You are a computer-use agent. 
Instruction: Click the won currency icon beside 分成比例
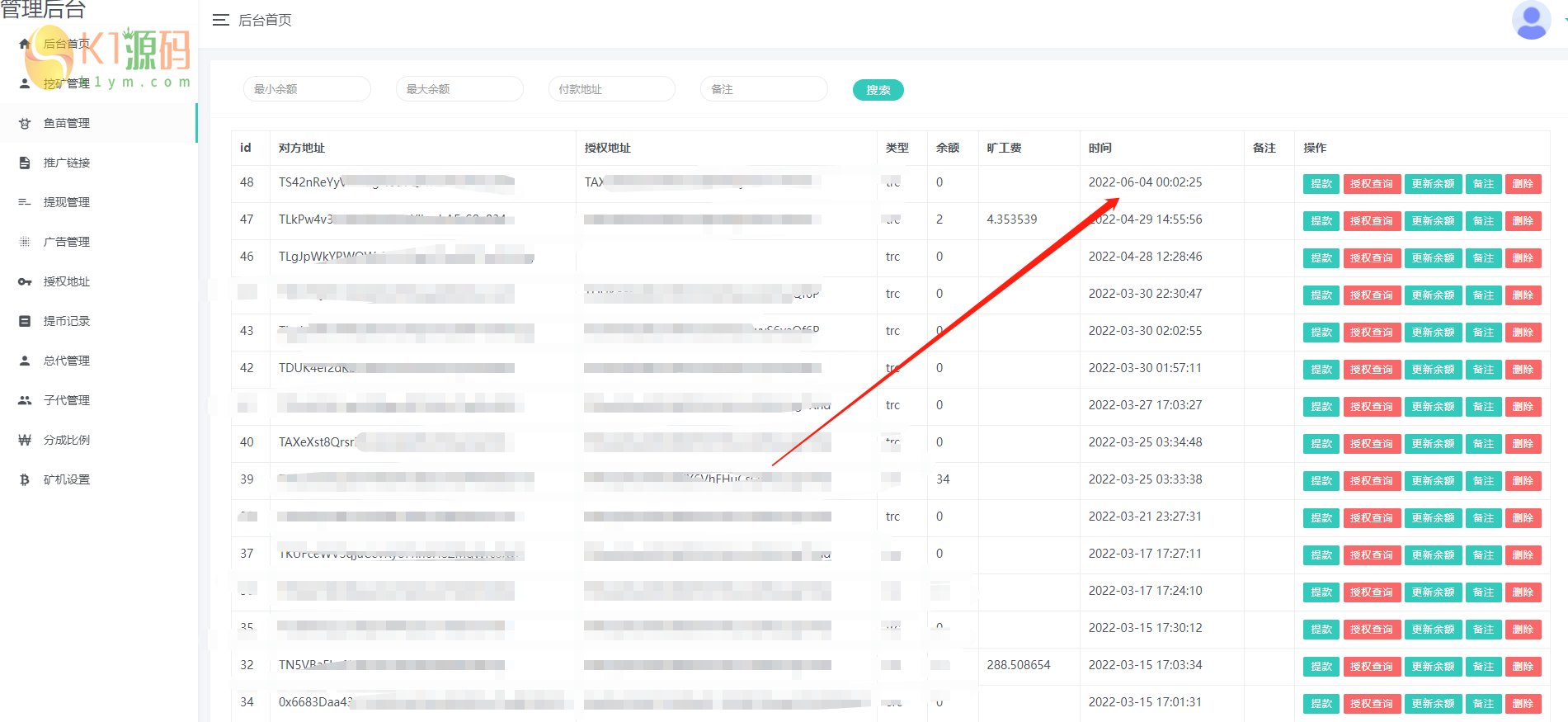25,440
